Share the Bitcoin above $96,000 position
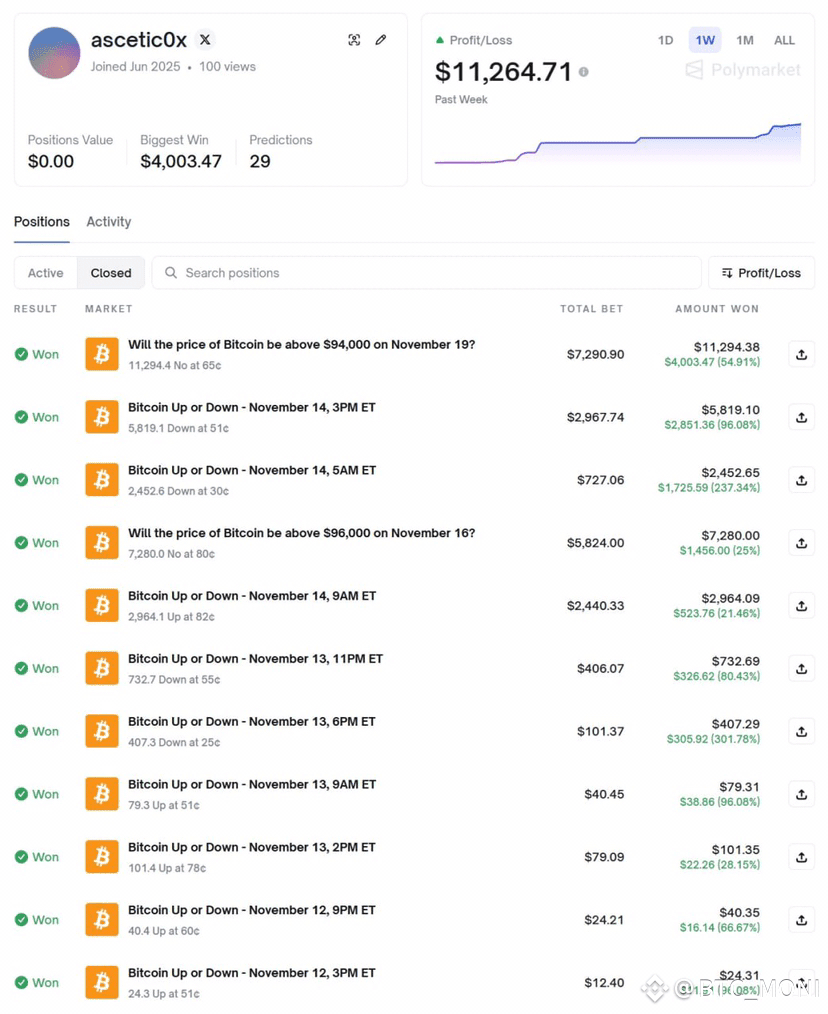828x1014 pixels. [801, 543]
